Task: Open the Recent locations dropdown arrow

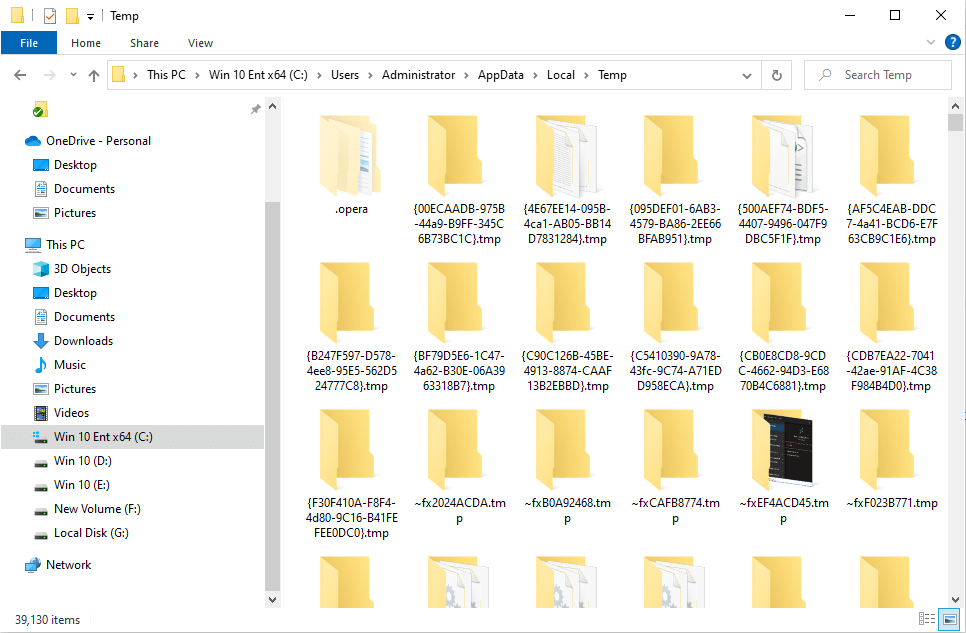Action: point(73,75)
